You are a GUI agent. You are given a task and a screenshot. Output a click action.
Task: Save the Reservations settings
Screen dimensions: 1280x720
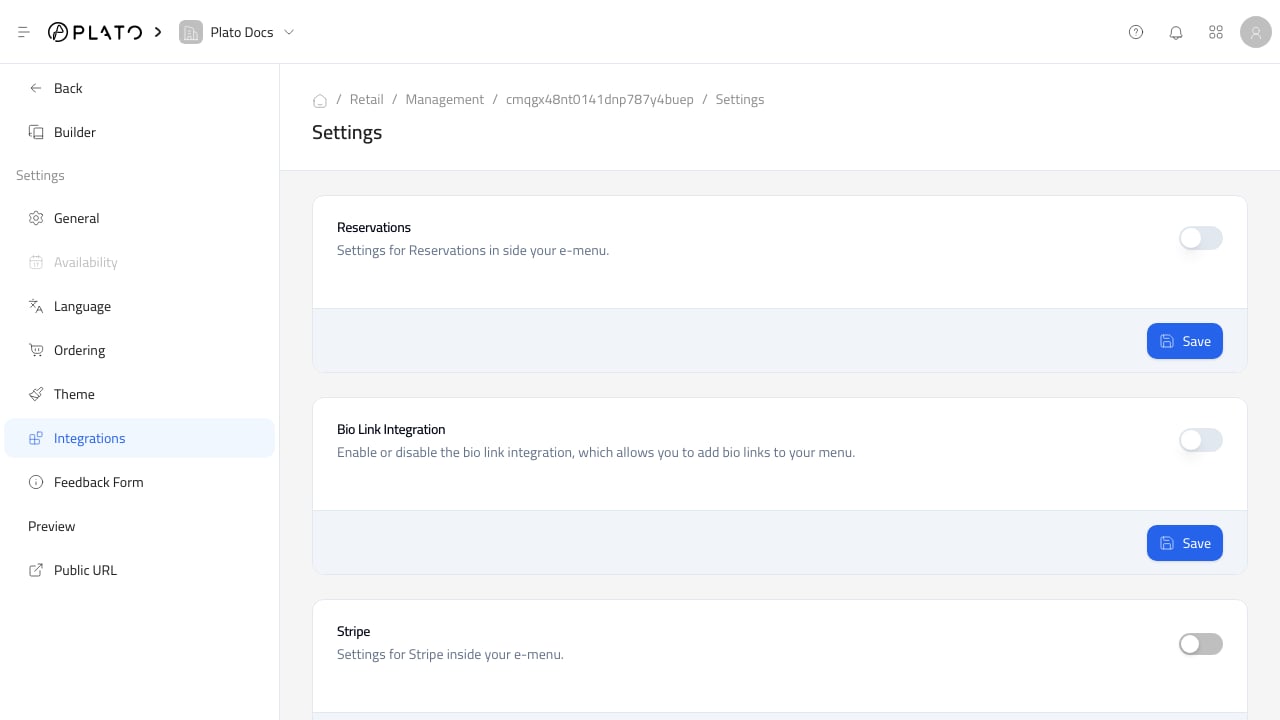(1185, 341)
